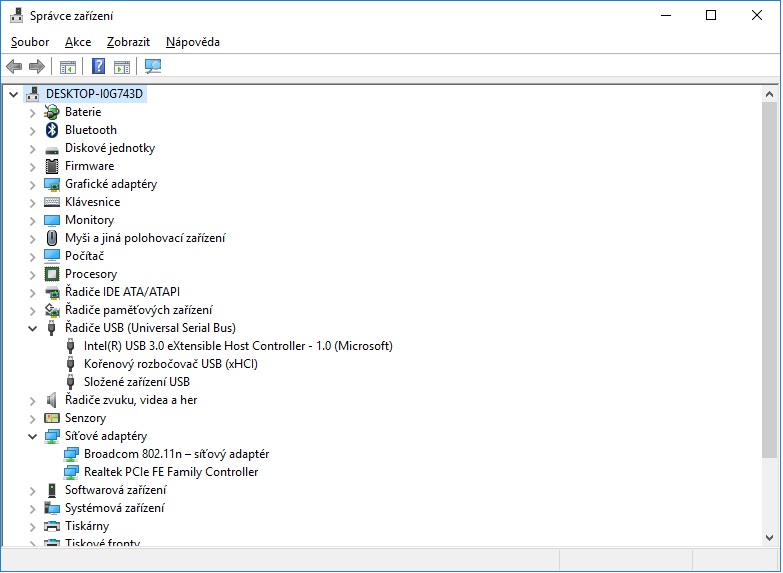Open the Zobrazit menu

tap(128, 42)
